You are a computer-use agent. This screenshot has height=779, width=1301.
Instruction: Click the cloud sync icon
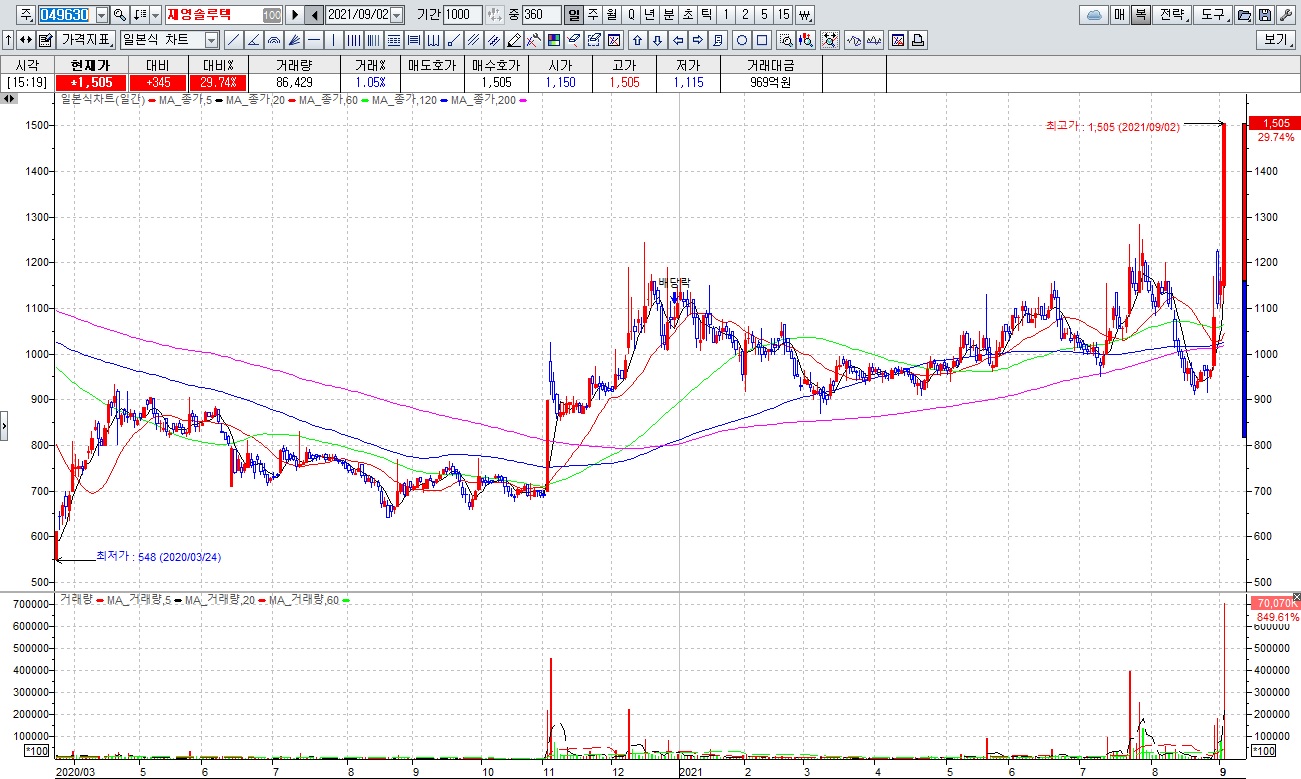click(1094, 15)
